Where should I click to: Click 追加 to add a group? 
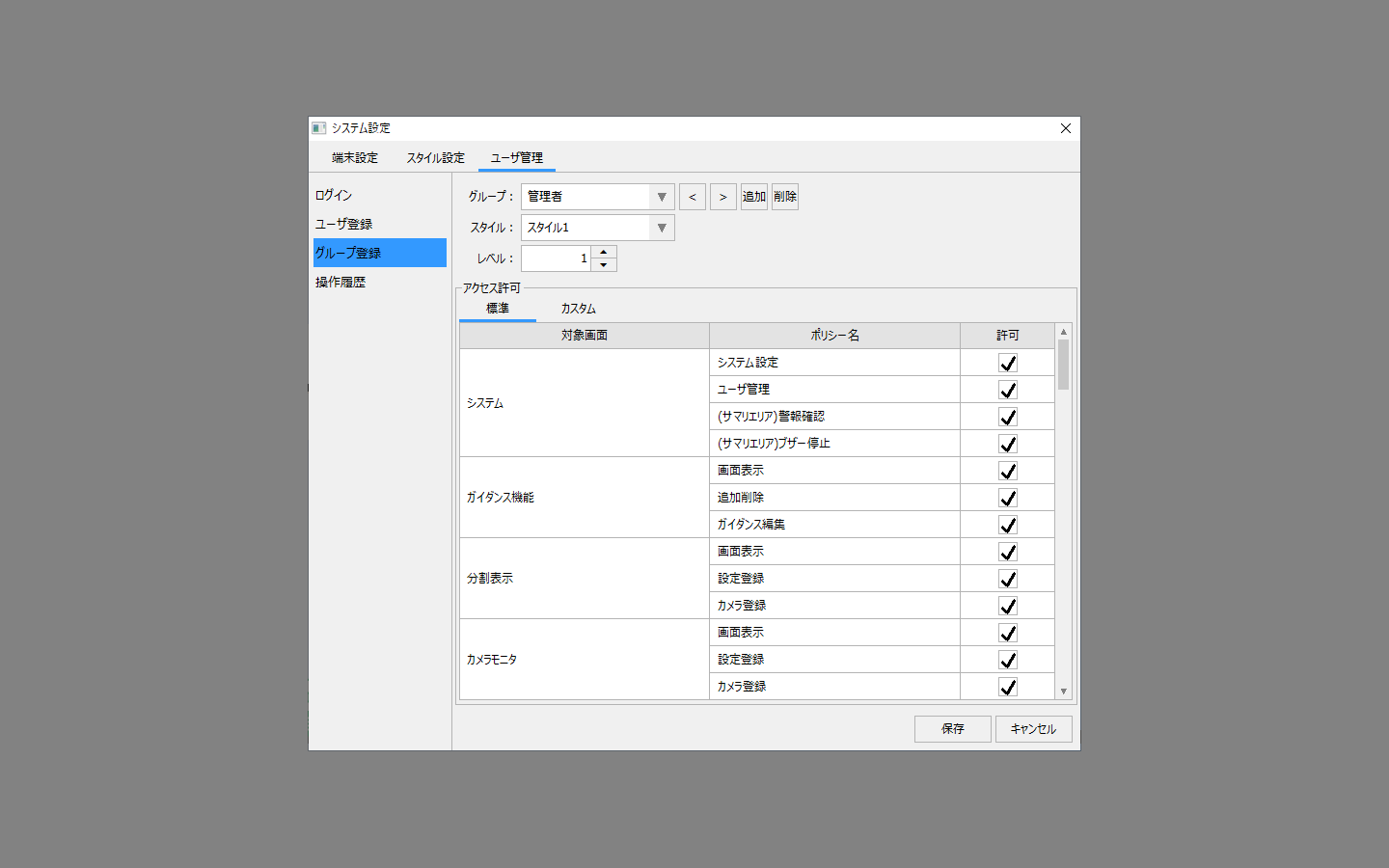coord(753,197)
